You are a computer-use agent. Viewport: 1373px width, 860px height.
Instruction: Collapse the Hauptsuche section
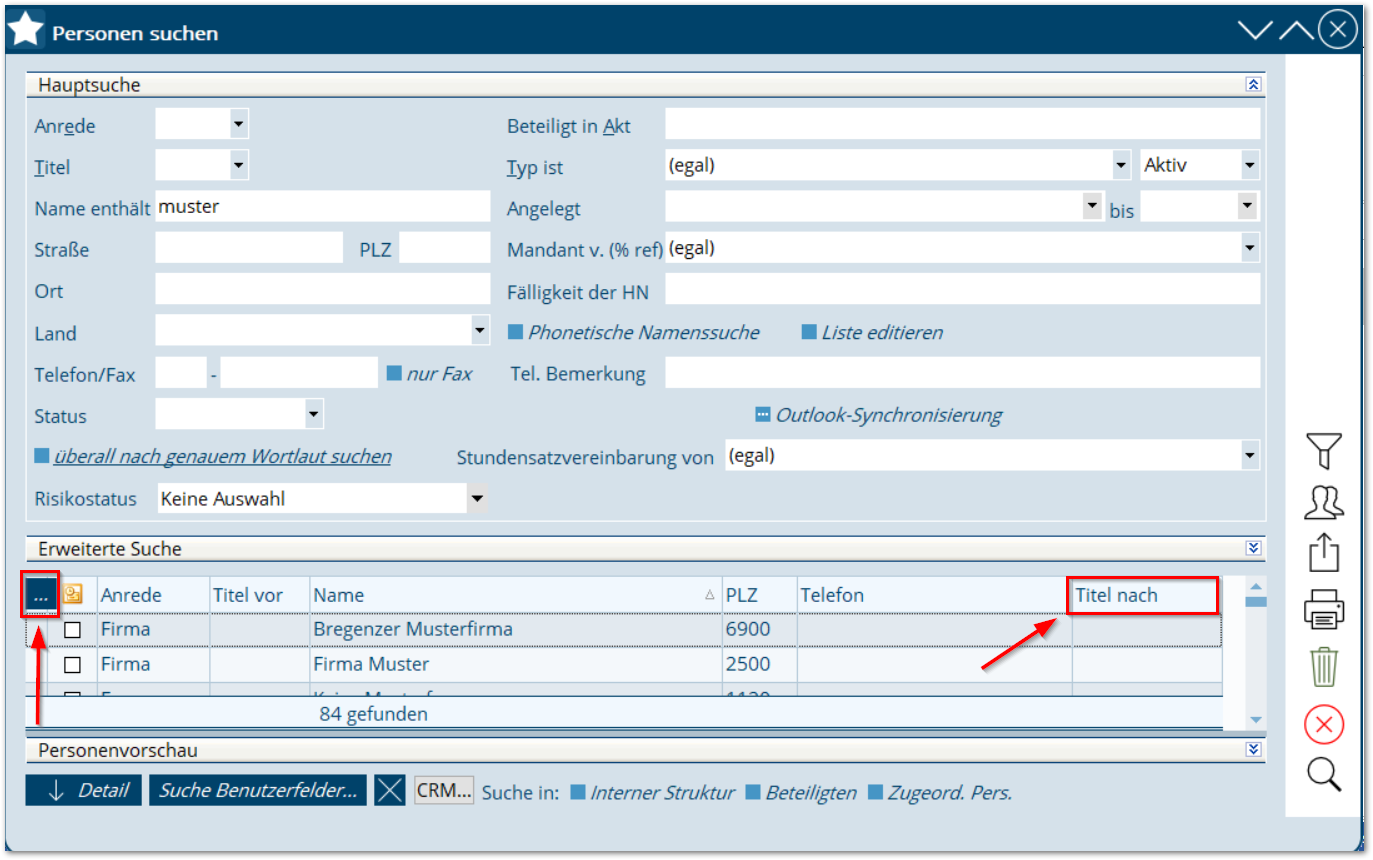[x=1253, y=85]
